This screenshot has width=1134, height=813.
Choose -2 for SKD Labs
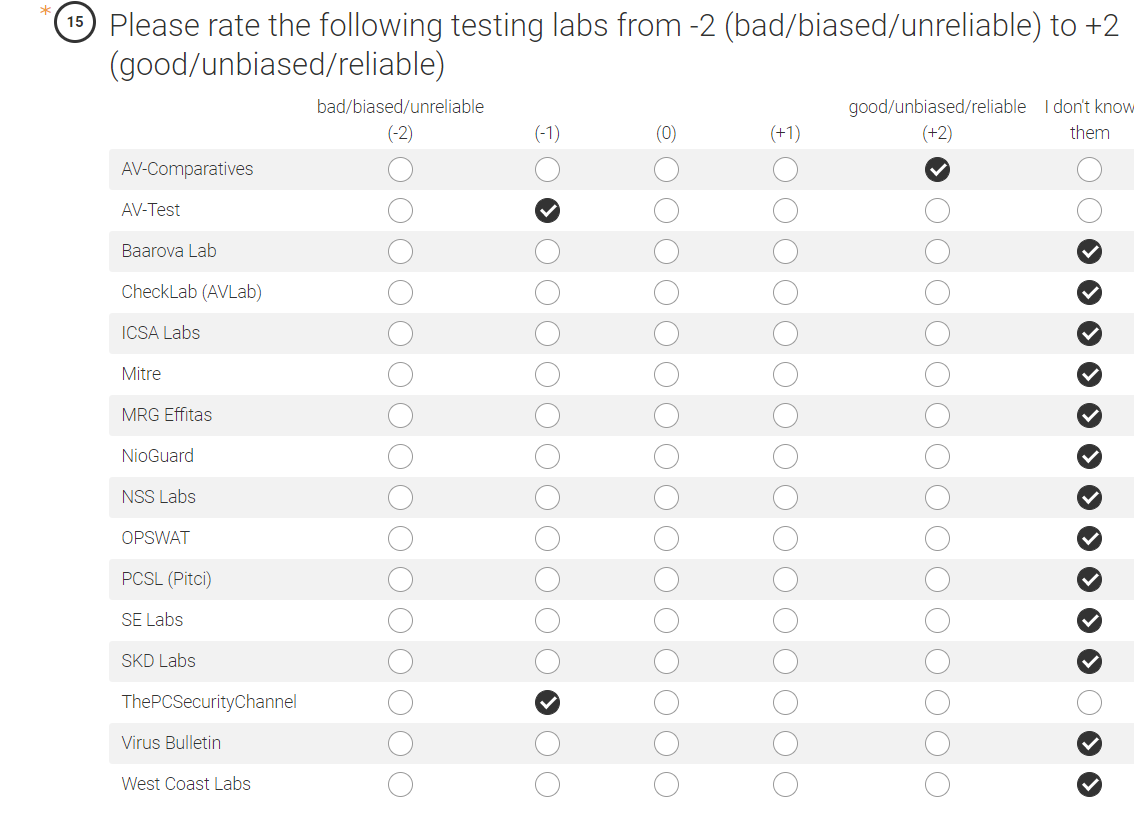click(400, 662)
